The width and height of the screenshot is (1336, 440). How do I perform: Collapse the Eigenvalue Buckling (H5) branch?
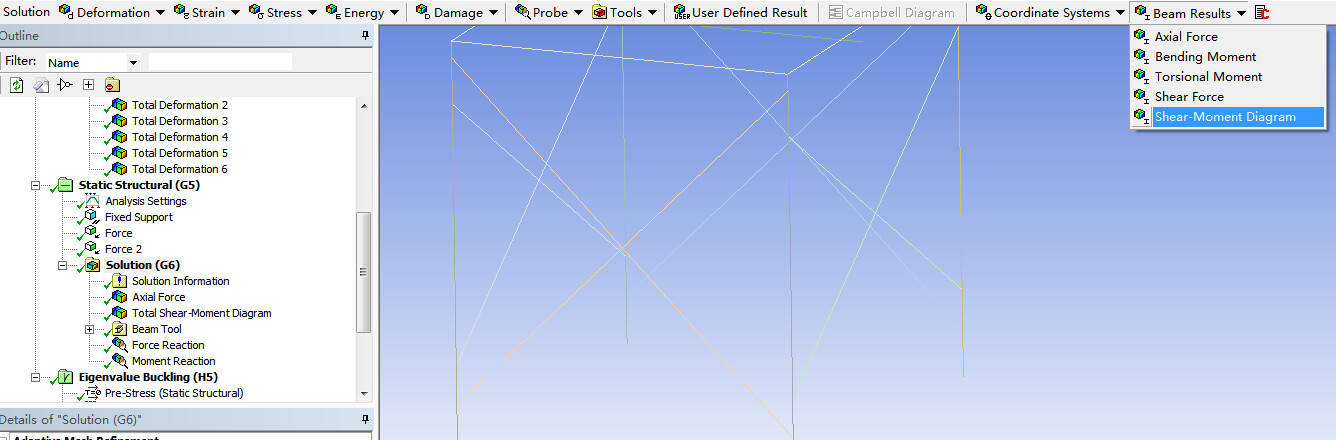35,377
